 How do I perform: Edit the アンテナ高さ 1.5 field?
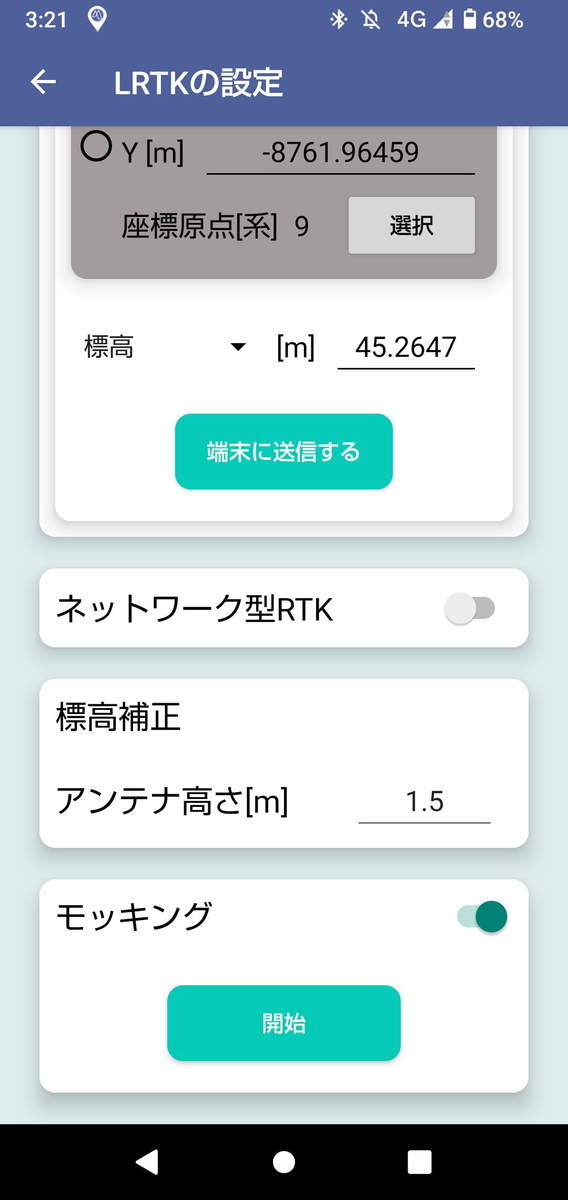coord(425,802)
